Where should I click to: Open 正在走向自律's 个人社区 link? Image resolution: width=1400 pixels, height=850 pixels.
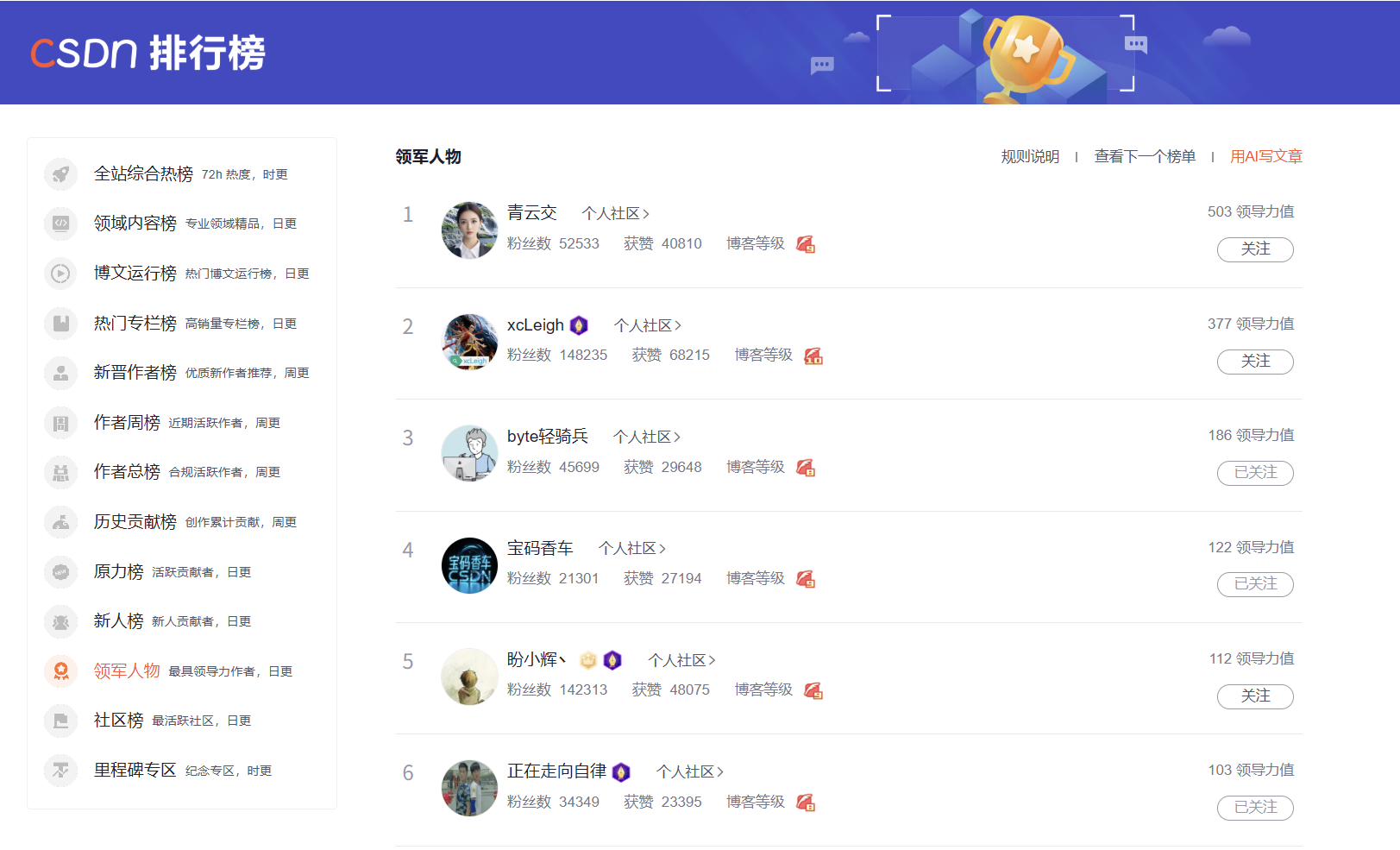tap(690, 772)
